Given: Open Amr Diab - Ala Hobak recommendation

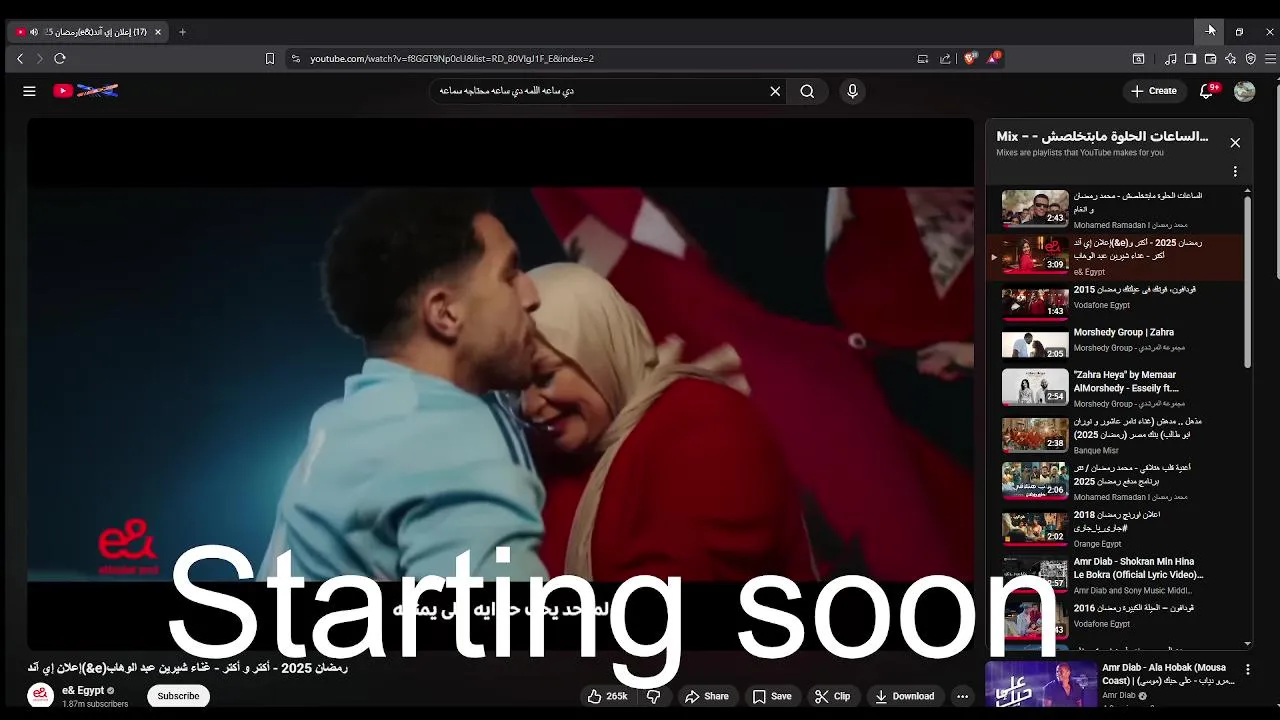Looking at the screenshot, I should point(1110,683).
